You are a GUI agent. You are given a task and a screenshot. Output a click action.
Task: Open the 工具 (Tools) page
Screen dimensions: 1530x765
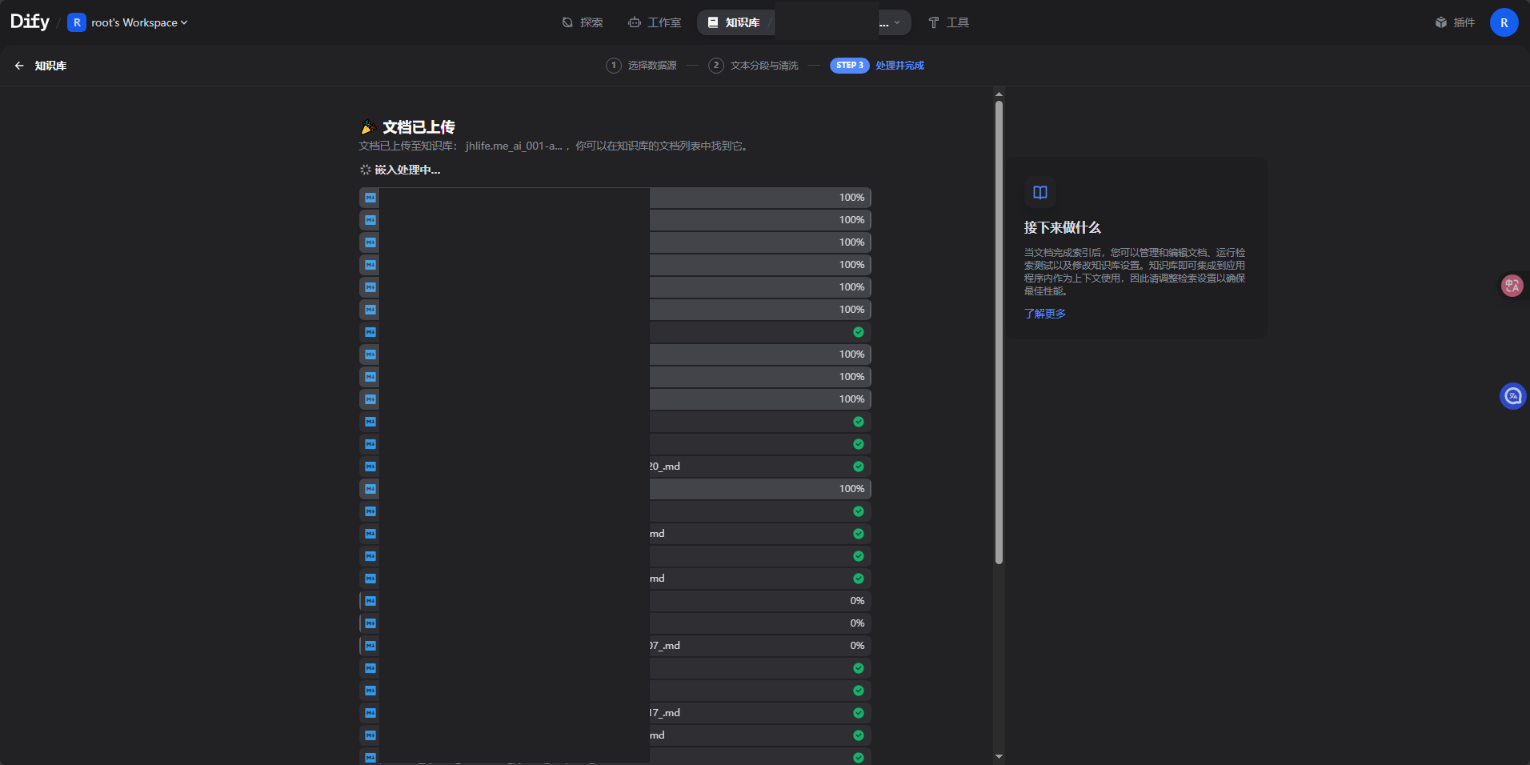click(948, 22)
